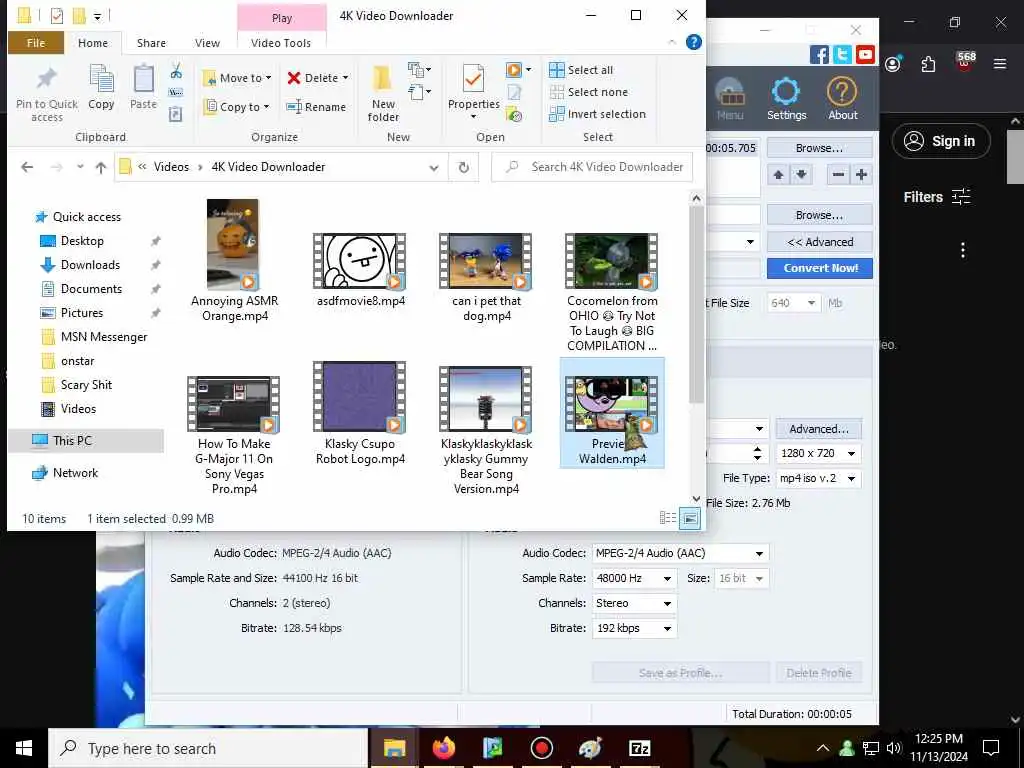Click the Advanced... button near resolution

coord(819,428)
